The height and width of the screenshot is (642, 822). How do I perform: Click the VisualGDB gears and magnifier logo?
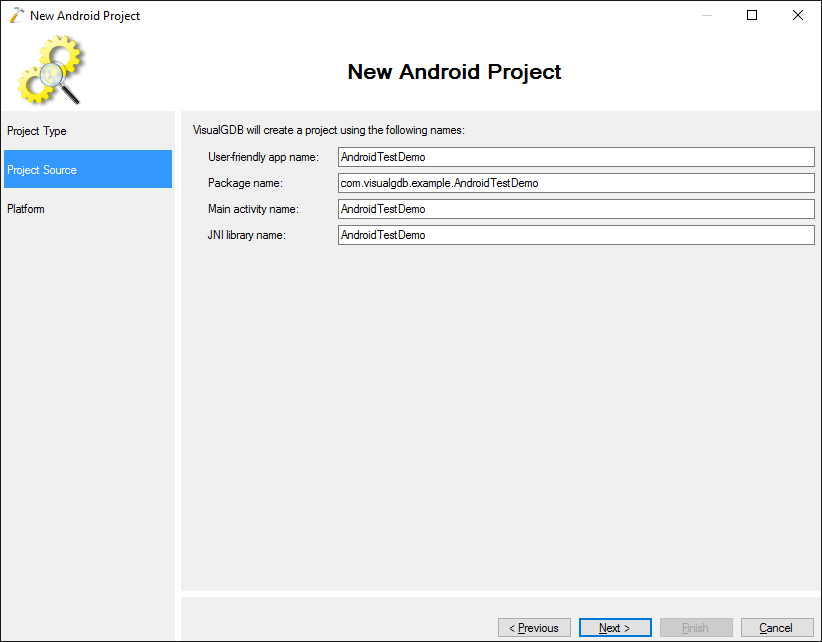(50, 70)
